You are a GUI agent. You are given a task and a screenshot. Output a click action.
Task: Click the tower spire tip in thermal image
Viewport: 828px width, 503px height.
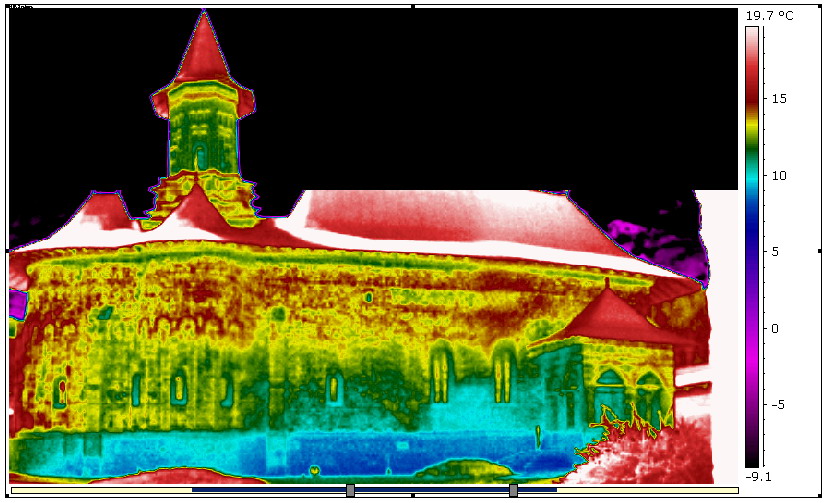point(204,14)
